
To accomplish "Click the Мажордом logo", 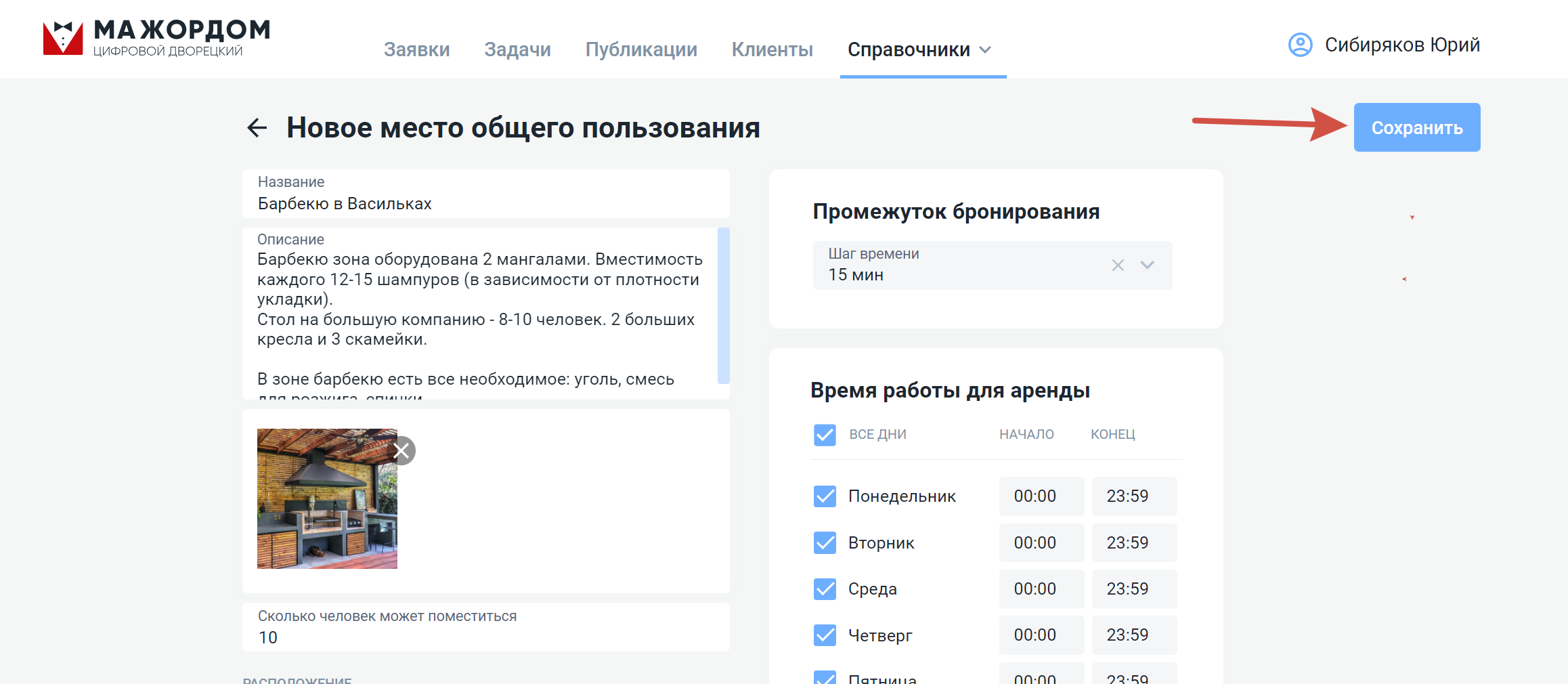I will (x=156, y=38).
